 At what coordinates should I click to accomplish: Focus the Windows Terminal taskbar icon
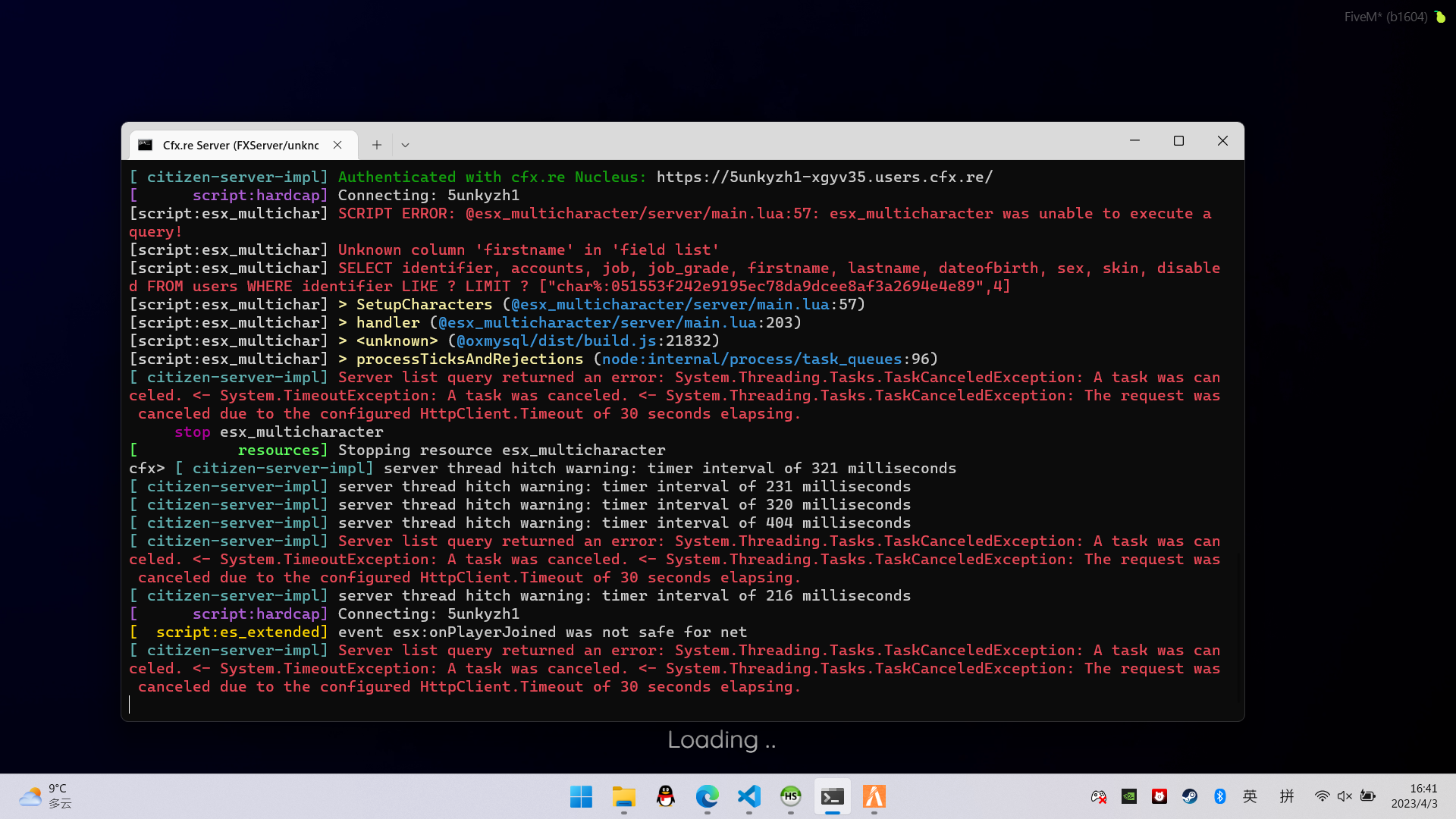tap(832, 796)
